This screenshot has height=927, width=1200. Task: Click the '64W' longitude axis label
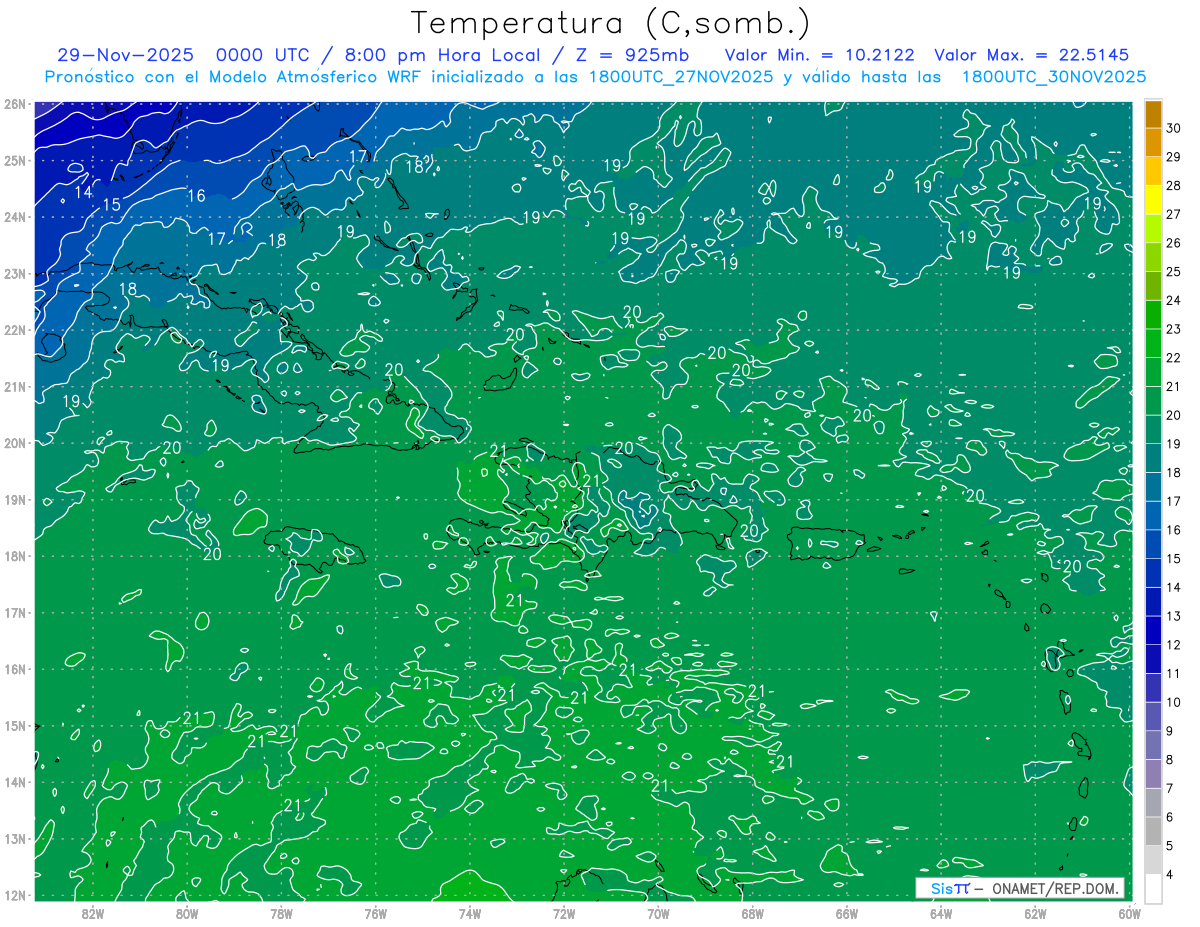pyautogui.click(x=940, y=913)
